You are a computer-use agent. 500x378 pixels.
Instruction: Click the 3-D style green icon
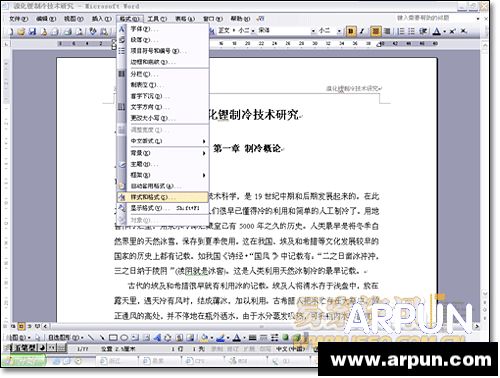coord(296,338)
